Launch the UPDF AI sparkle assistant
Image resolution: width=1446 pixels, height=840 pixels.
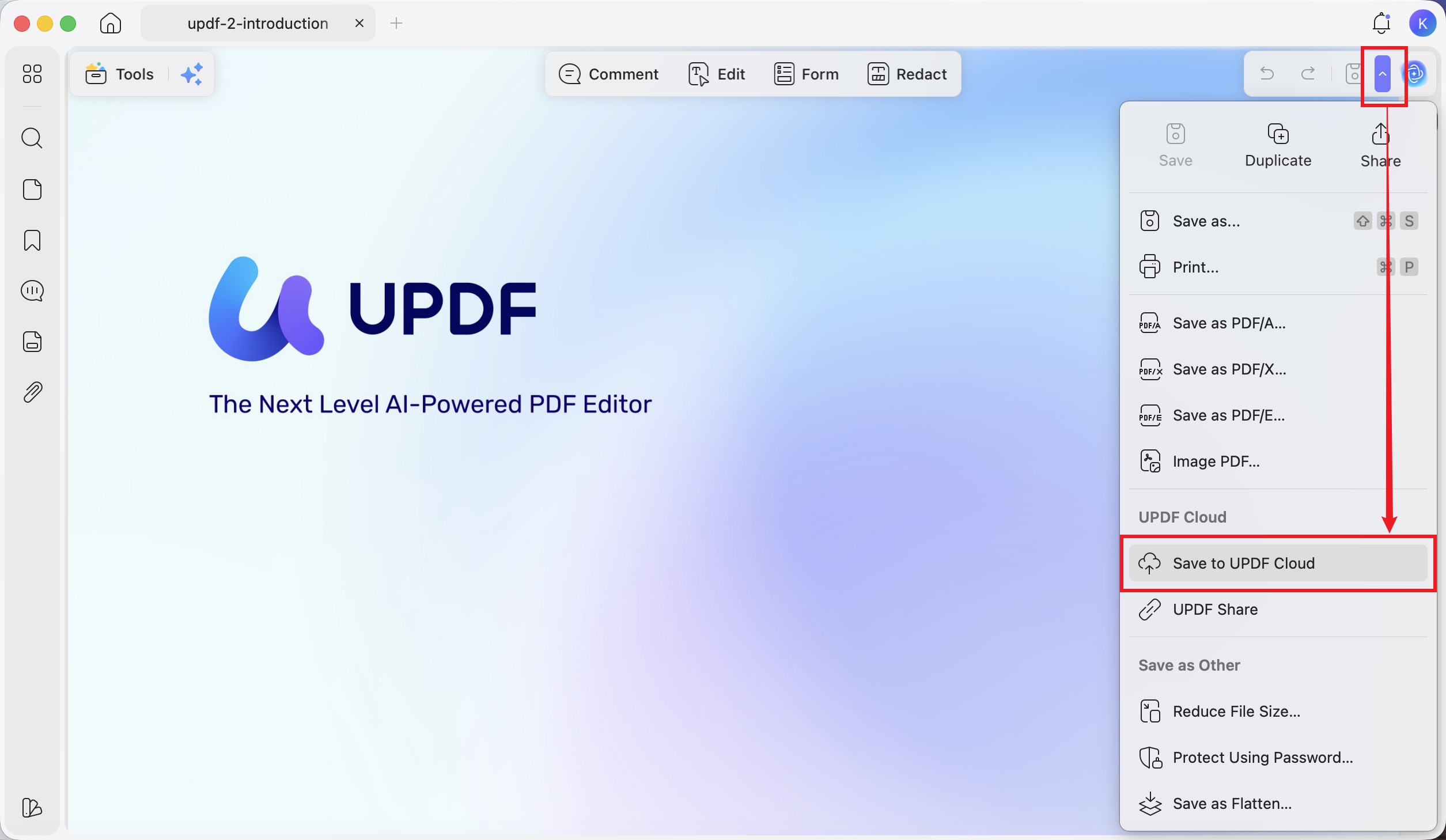(192, 74)
